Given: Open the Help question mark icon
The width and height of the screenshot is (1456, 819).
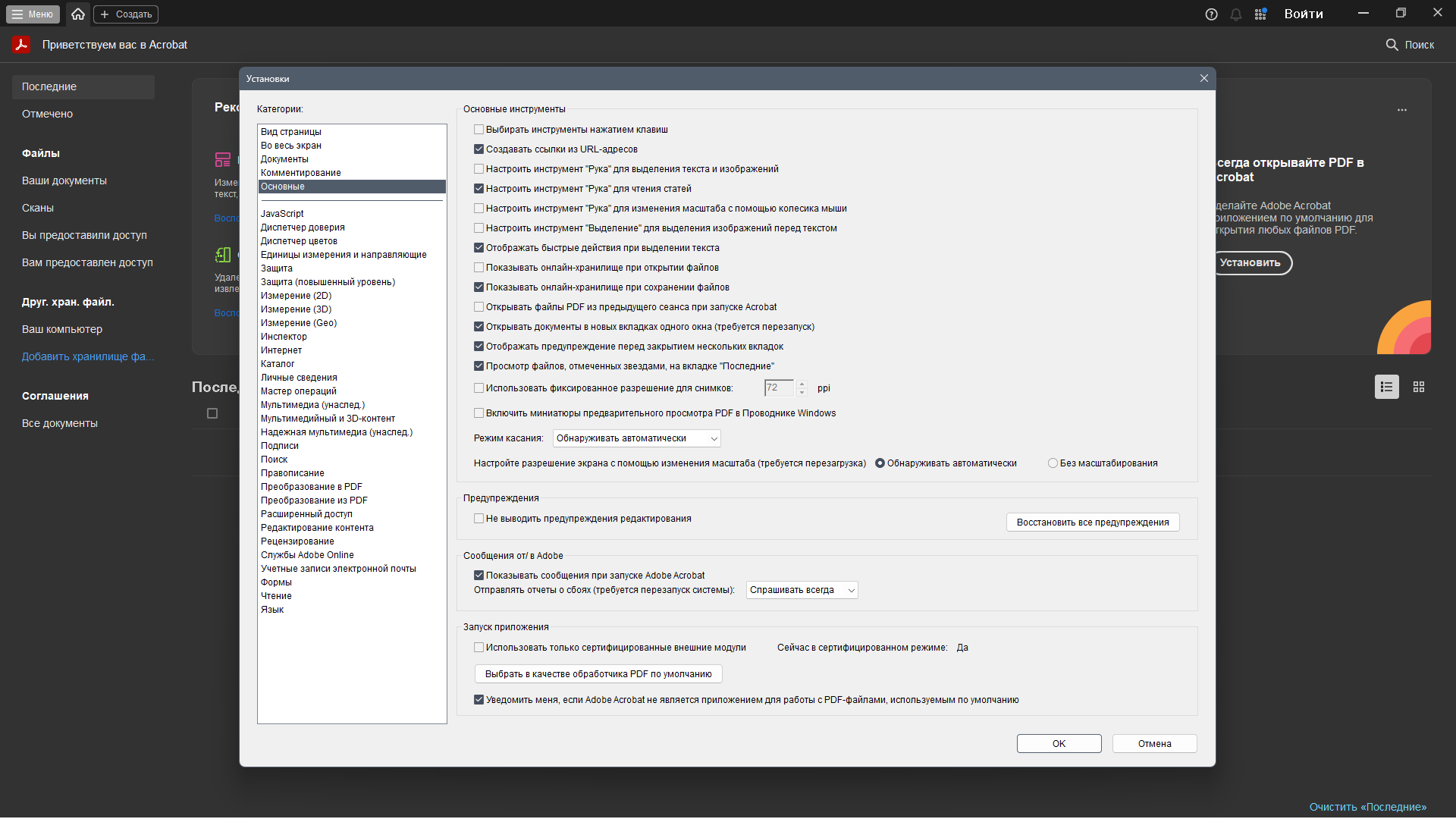Looking at the screenshot, I should (x=1211, y=14).
